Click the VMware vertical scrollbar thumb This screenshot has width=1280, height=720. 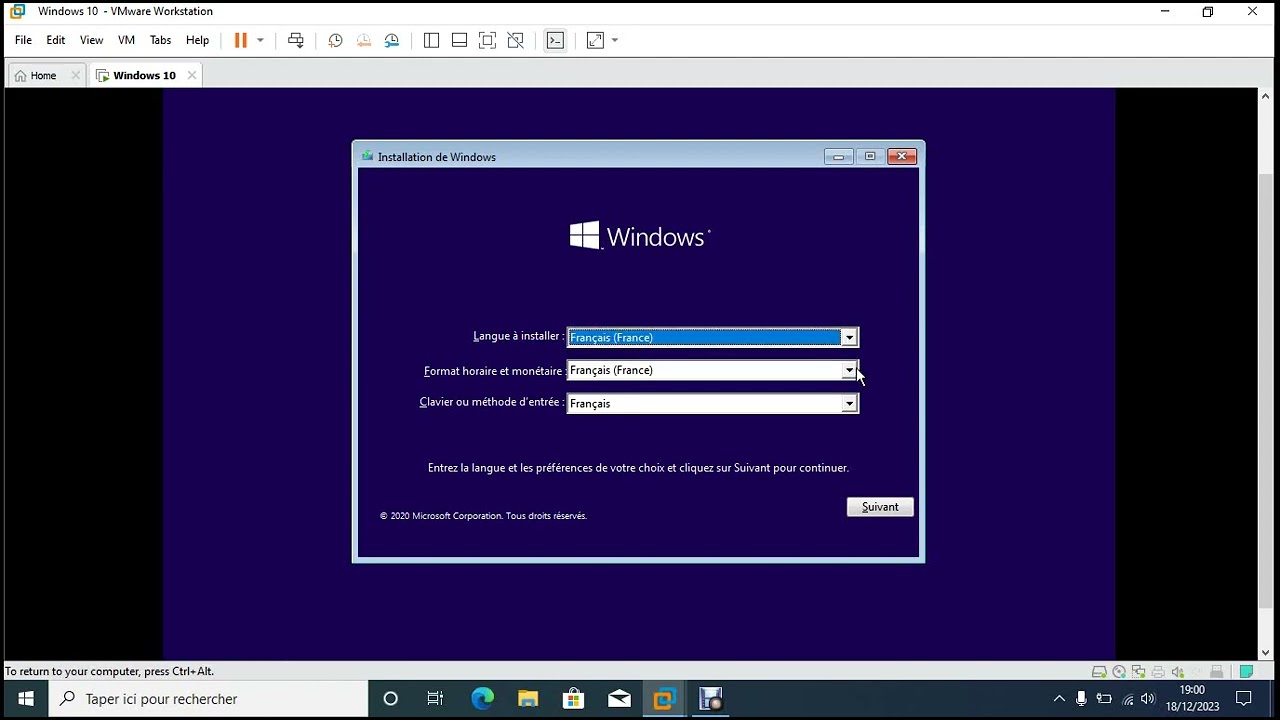[x=1265, y=389]
